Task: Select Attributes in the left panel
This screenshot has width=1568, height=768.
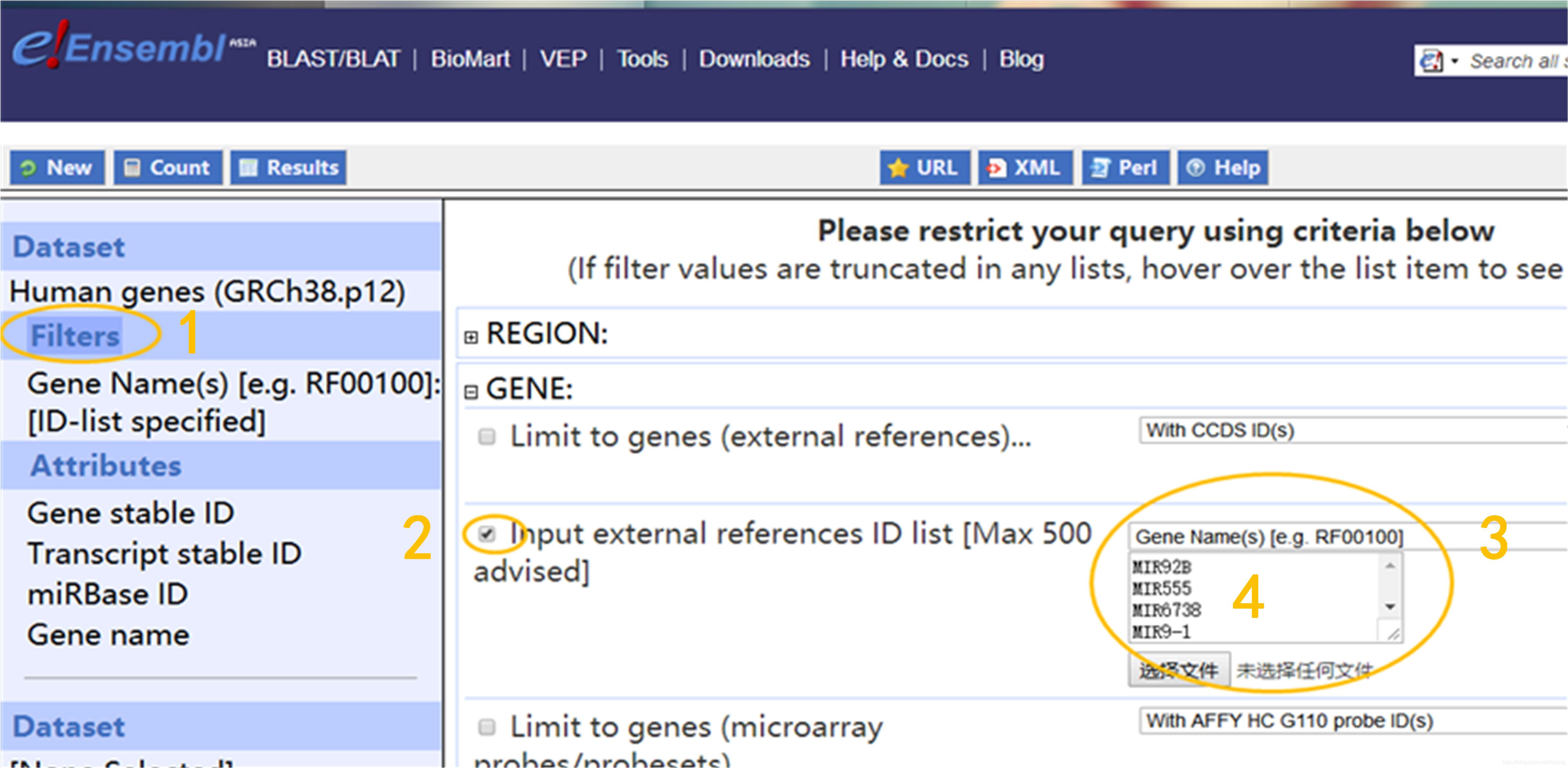Action: coord(106,466)
